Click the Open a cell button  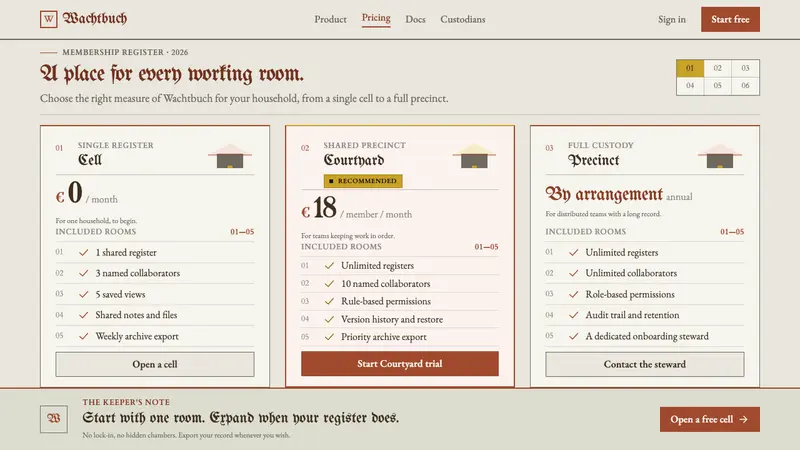[x=155, y=364]
